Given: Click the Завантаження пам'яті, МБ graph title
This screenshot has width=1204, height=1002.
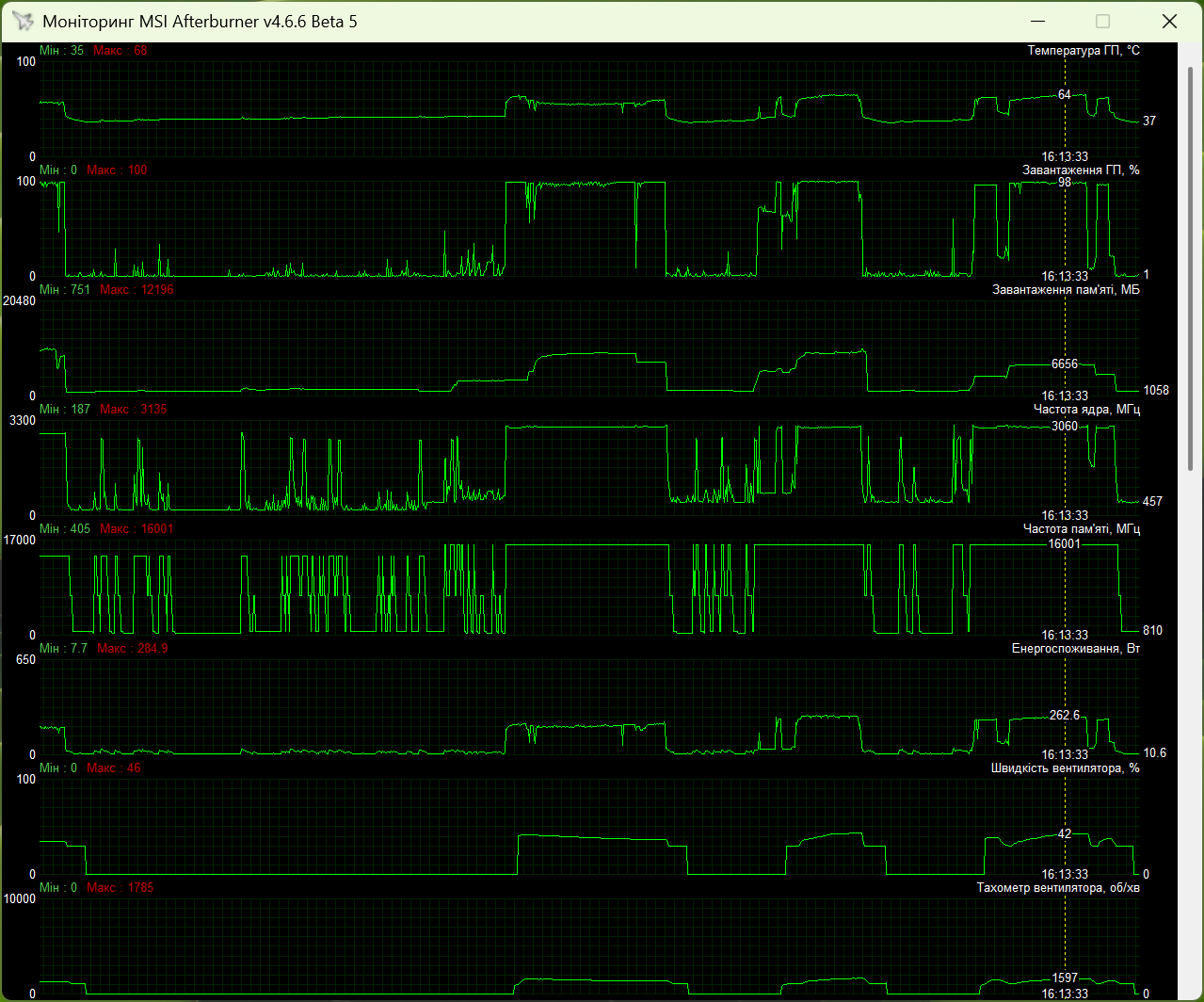Looking at the screenshot, I should coord(1066,289).
